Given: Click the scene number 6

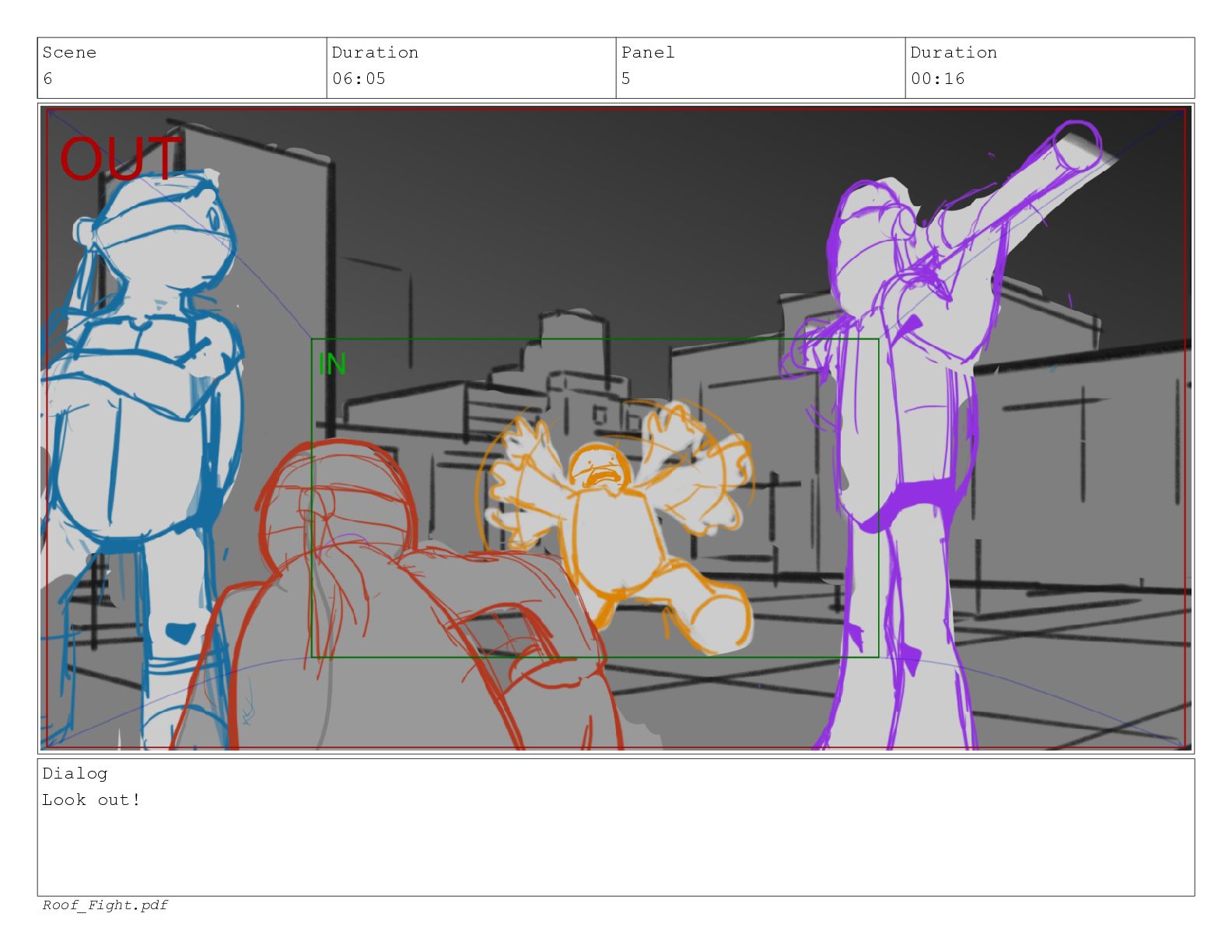Looking at the screenshot, I should [x=47, y=79].
